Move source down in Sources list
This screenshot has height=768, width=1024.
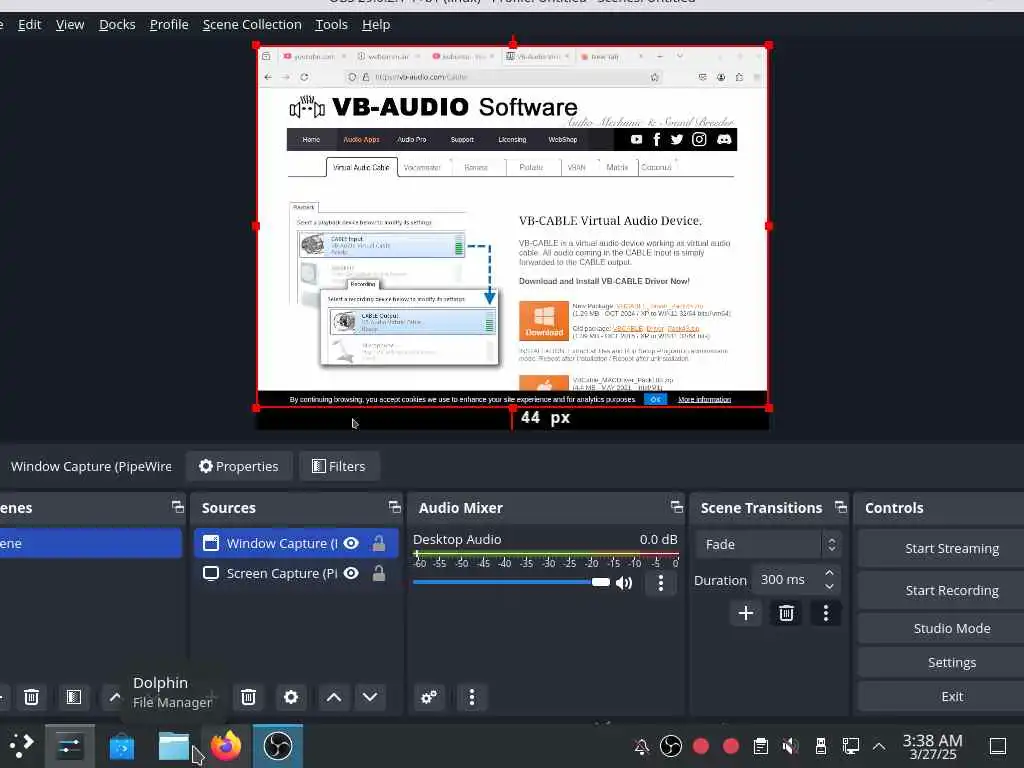370,697
